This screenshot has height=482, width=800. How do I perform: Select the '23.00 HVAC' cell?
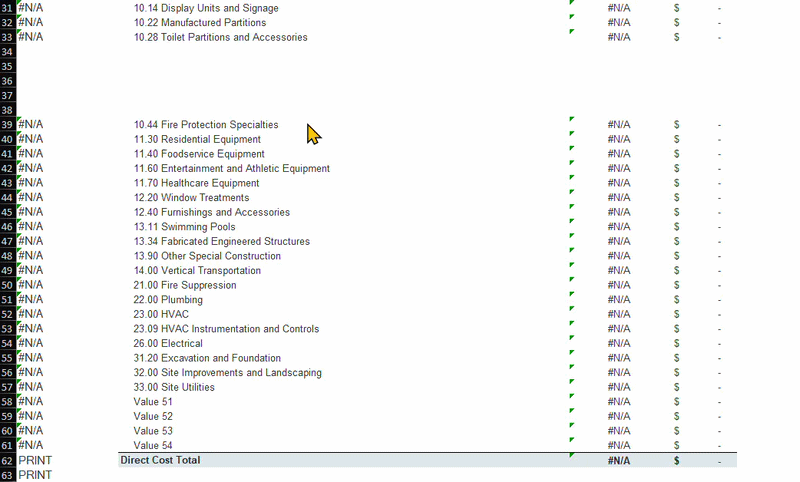tap(161, 314)
